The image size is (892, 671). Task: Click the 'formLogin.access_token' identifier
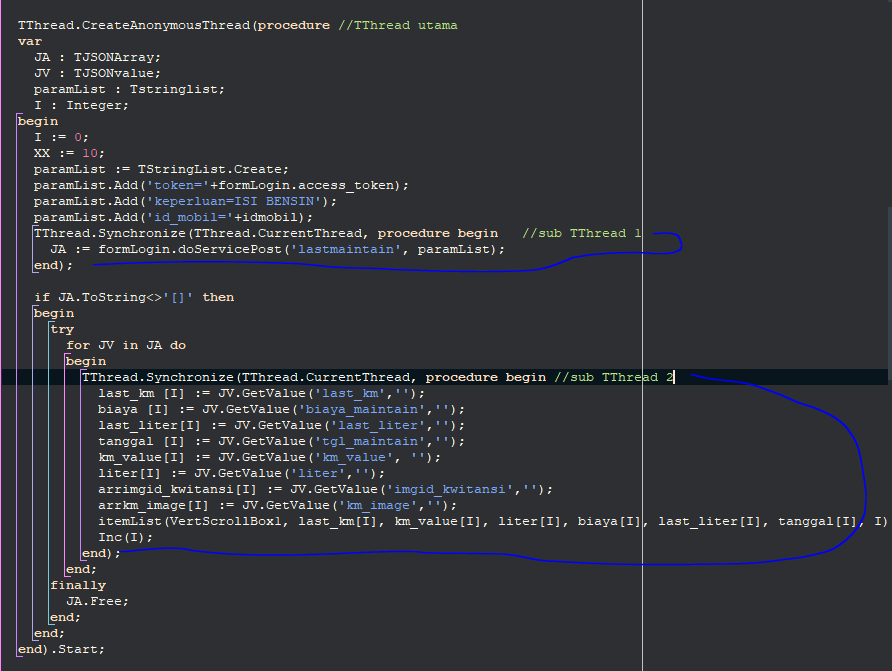click(x=306, y=185)
